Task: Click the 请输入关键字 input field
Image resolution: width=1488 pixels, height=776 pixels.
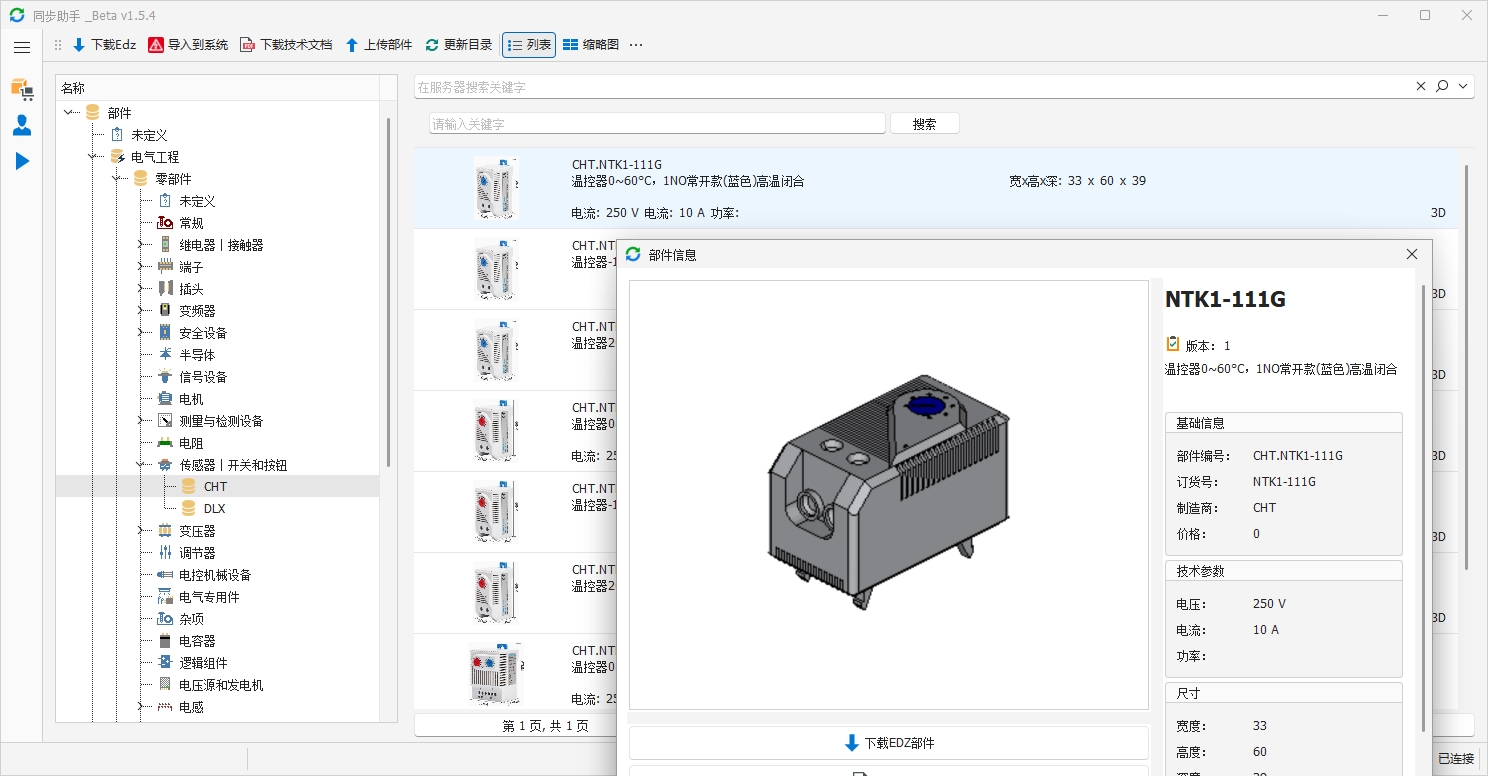Action: click(x=657, y=124)
